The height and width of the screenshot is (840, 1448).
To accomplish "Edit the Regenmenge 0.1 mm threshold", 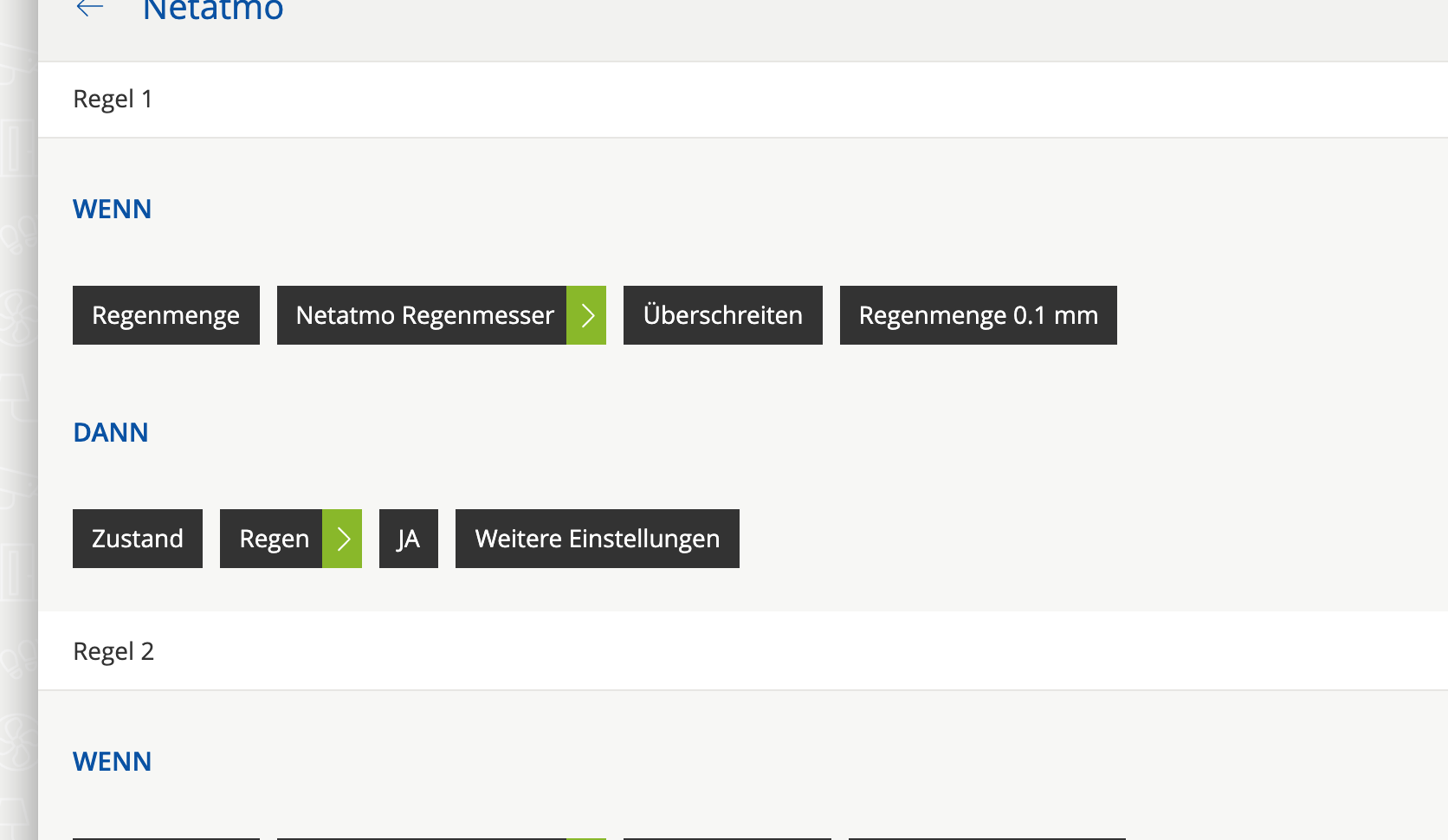I will point(978,315).
